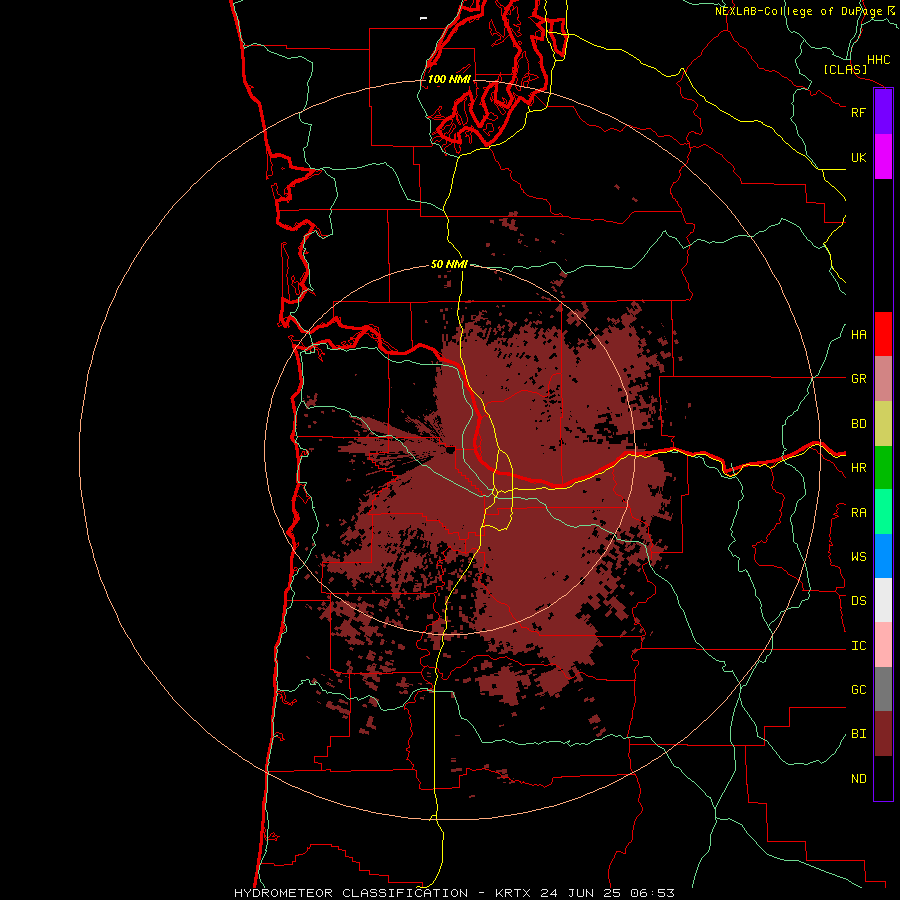Click the 'KRTX' radar site identifier
The width and height of the screenshot is (900, 900).
tap(513, 893)
